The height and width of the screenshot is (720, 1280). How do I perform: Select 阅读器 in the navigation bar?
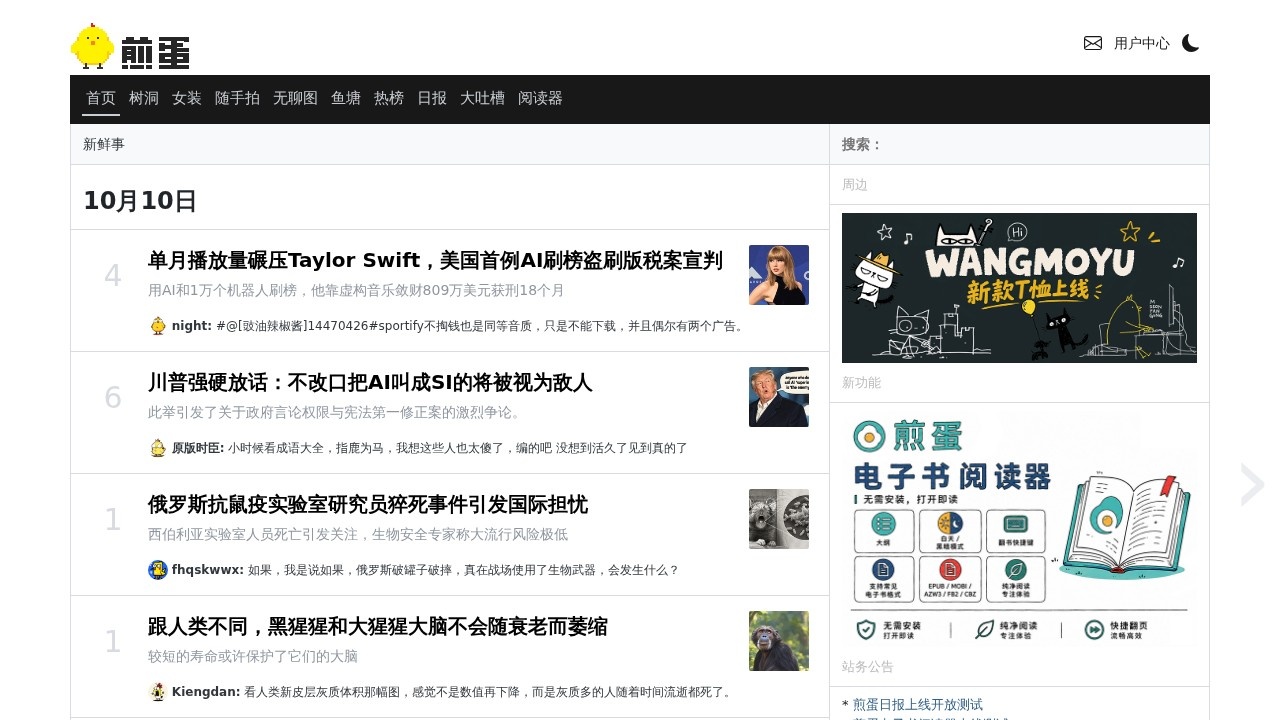click(540, 98)
